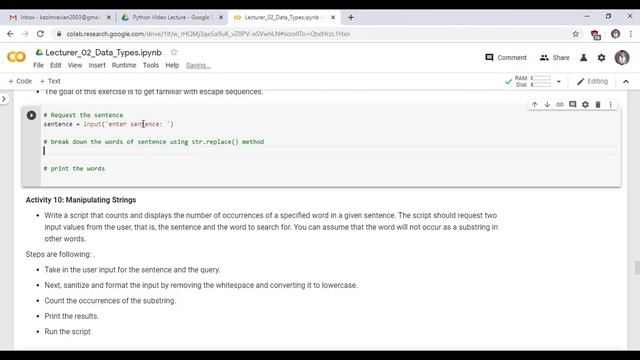640x360 pixels.
Task: Open the user account avatar
Action: 622,58
